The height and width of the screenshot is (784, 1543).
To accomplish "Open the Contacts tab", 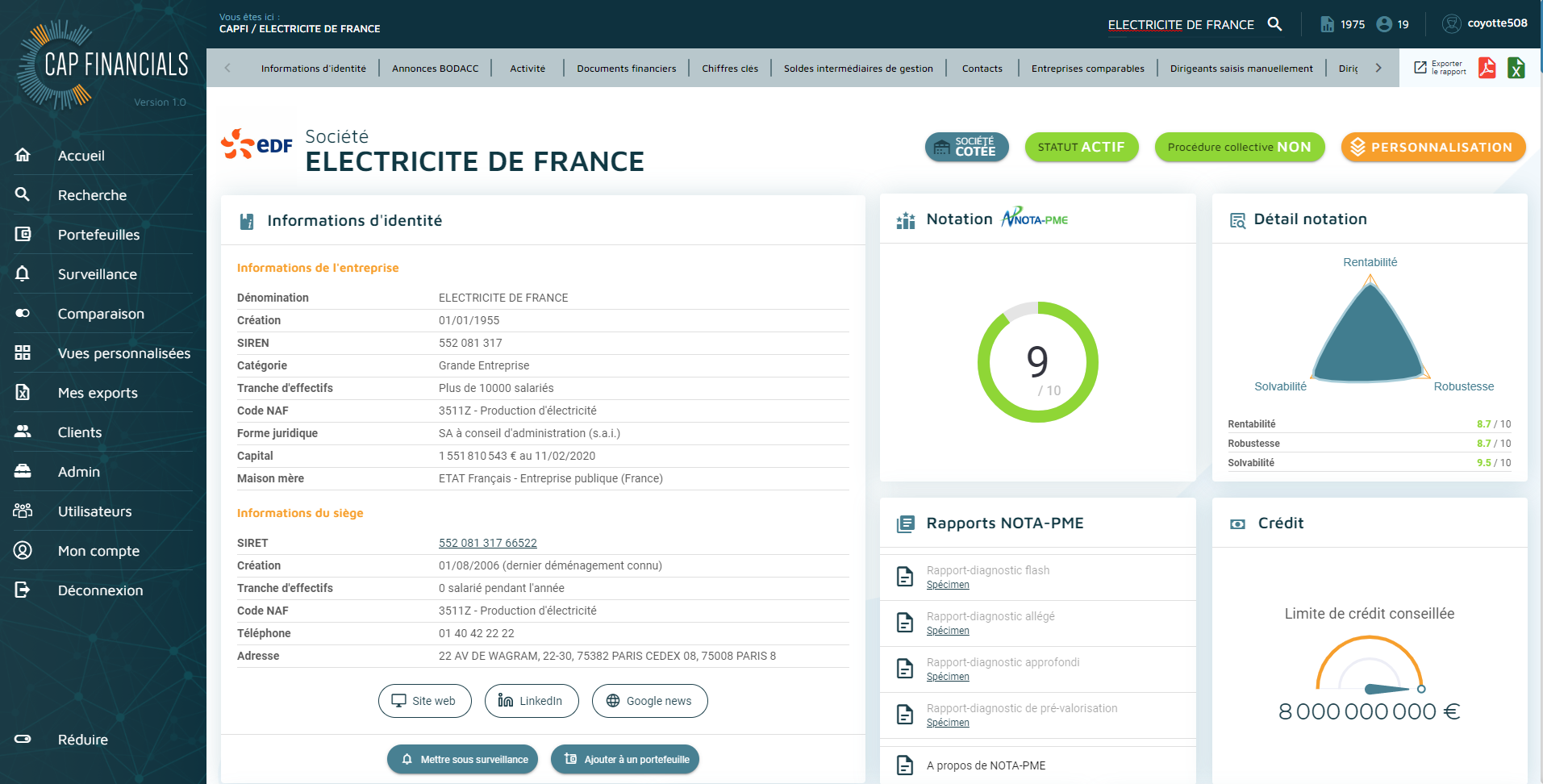I will (982, 69).
